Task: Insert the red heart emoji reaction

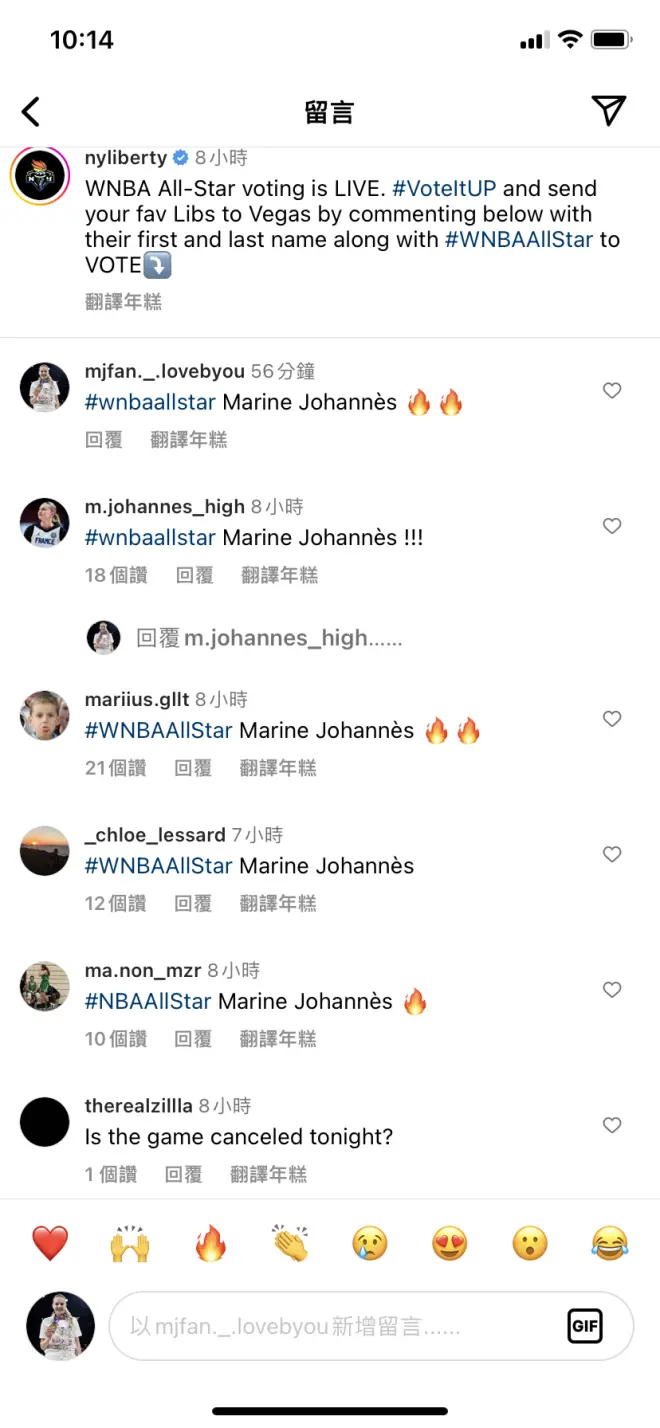Action: (x=50, y=1244)
